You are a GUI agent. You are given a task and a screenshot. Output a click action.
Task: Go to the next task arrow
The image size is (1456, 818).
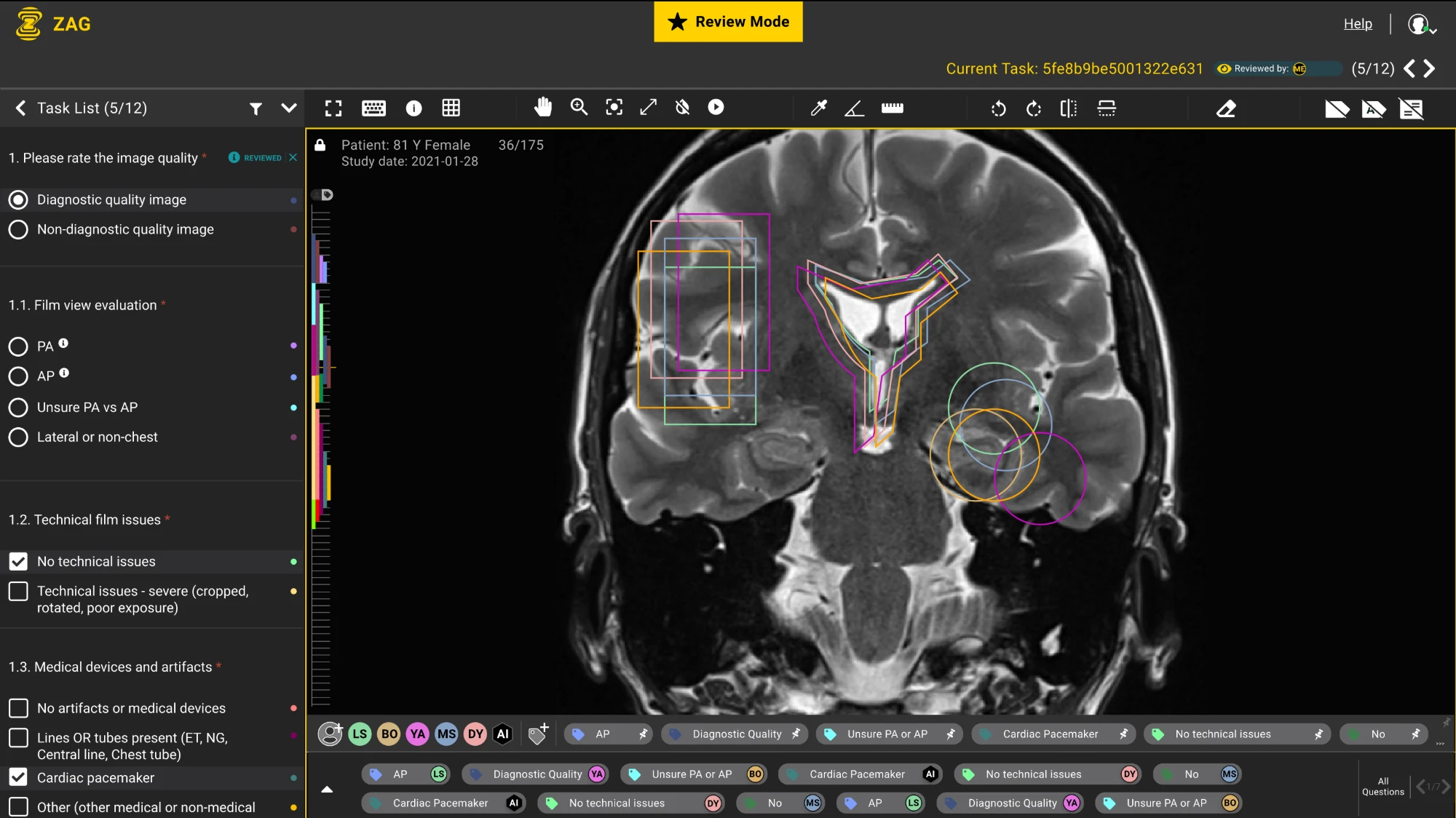[x=1430, y=68]
